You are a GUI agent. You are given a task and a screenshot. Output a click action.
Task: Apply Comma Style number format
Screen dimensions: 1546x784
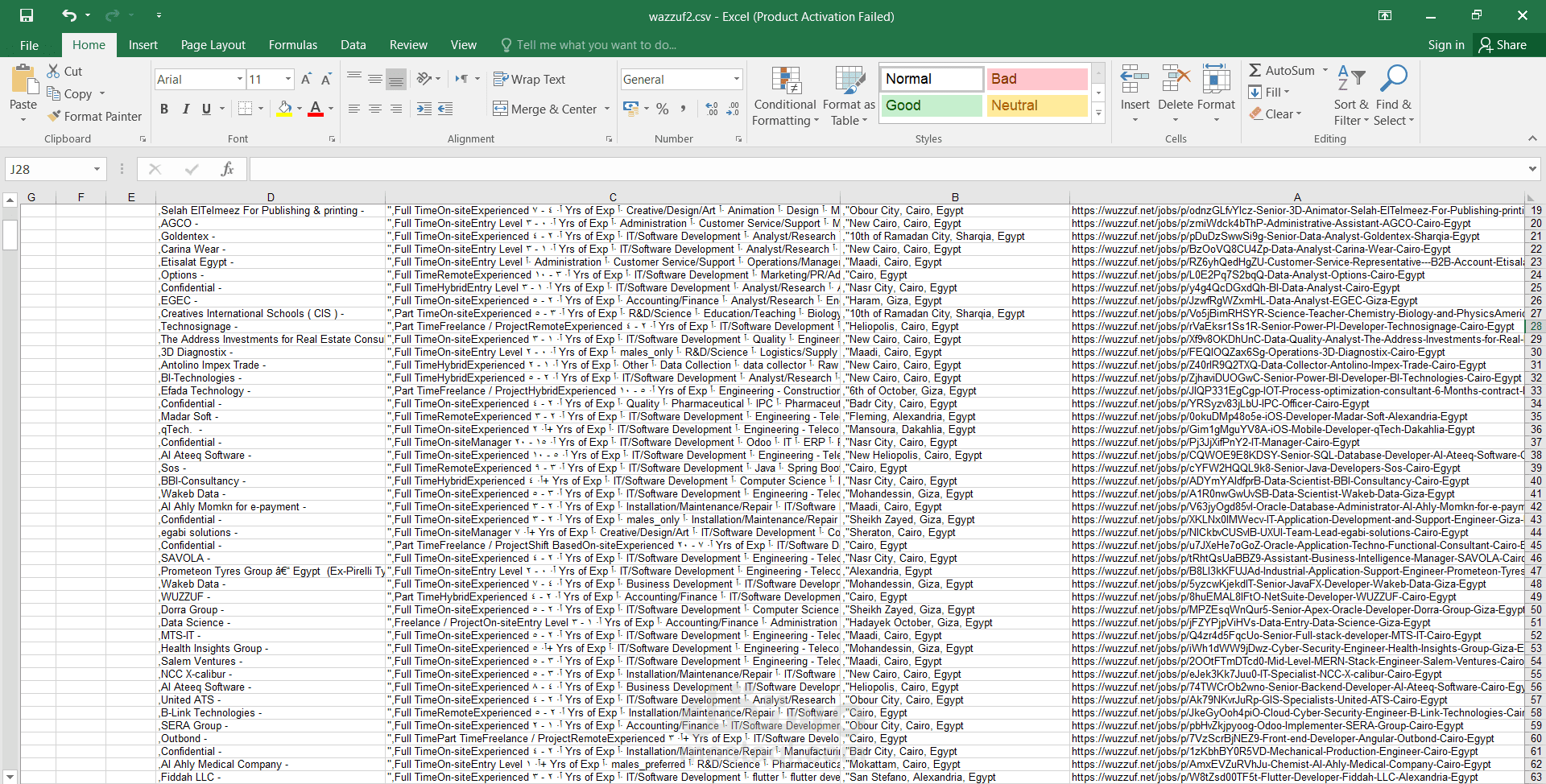[684, 109]
